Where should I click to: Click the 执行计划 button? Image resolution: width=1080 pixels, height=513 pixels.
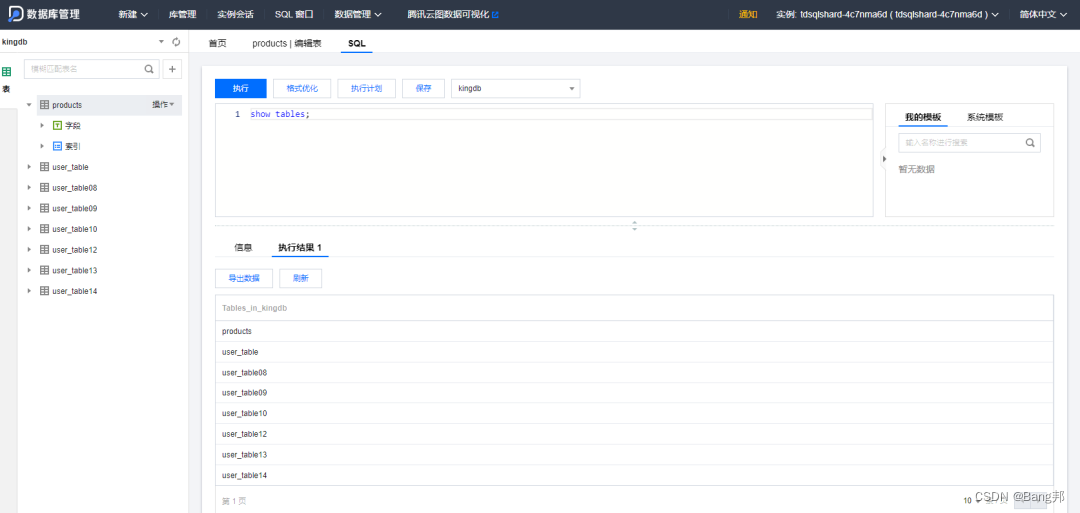click(366, 88)
